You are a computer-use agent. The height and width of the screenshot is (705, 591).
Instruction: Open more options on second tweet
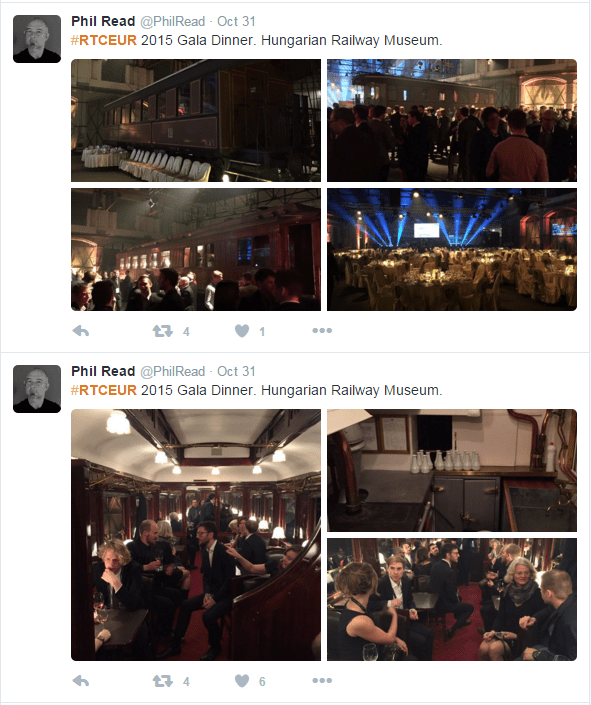tap(322, 680)
